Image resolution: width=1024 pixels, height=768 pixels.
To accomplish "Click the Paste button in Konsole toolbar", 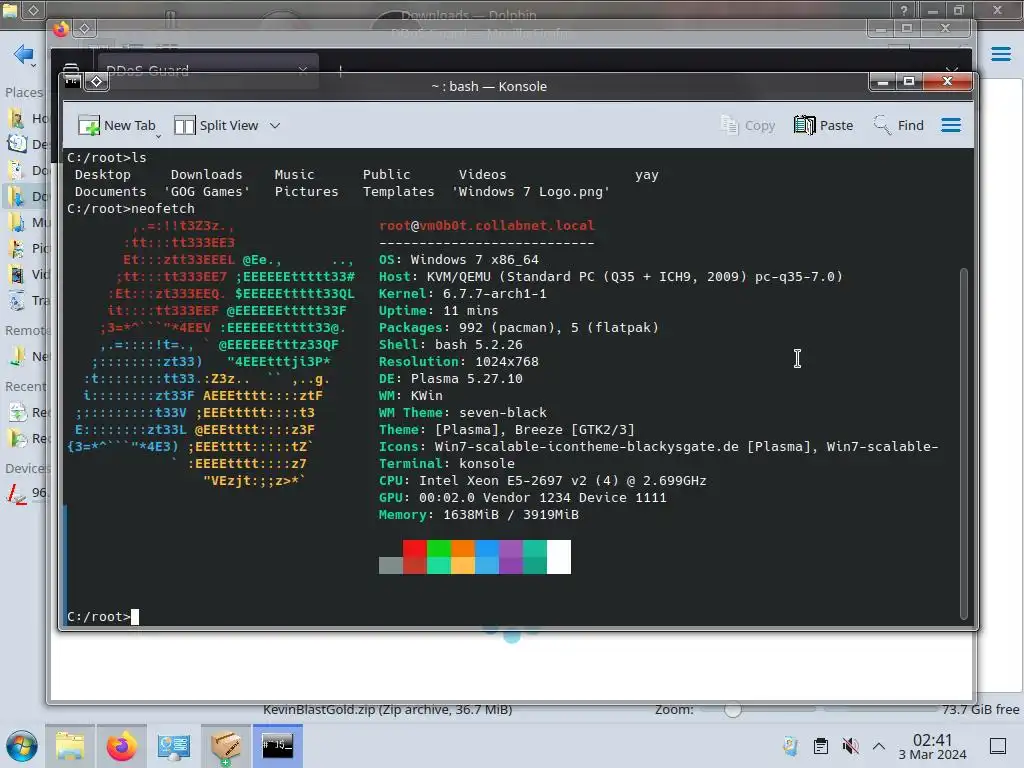I will 824,125.
